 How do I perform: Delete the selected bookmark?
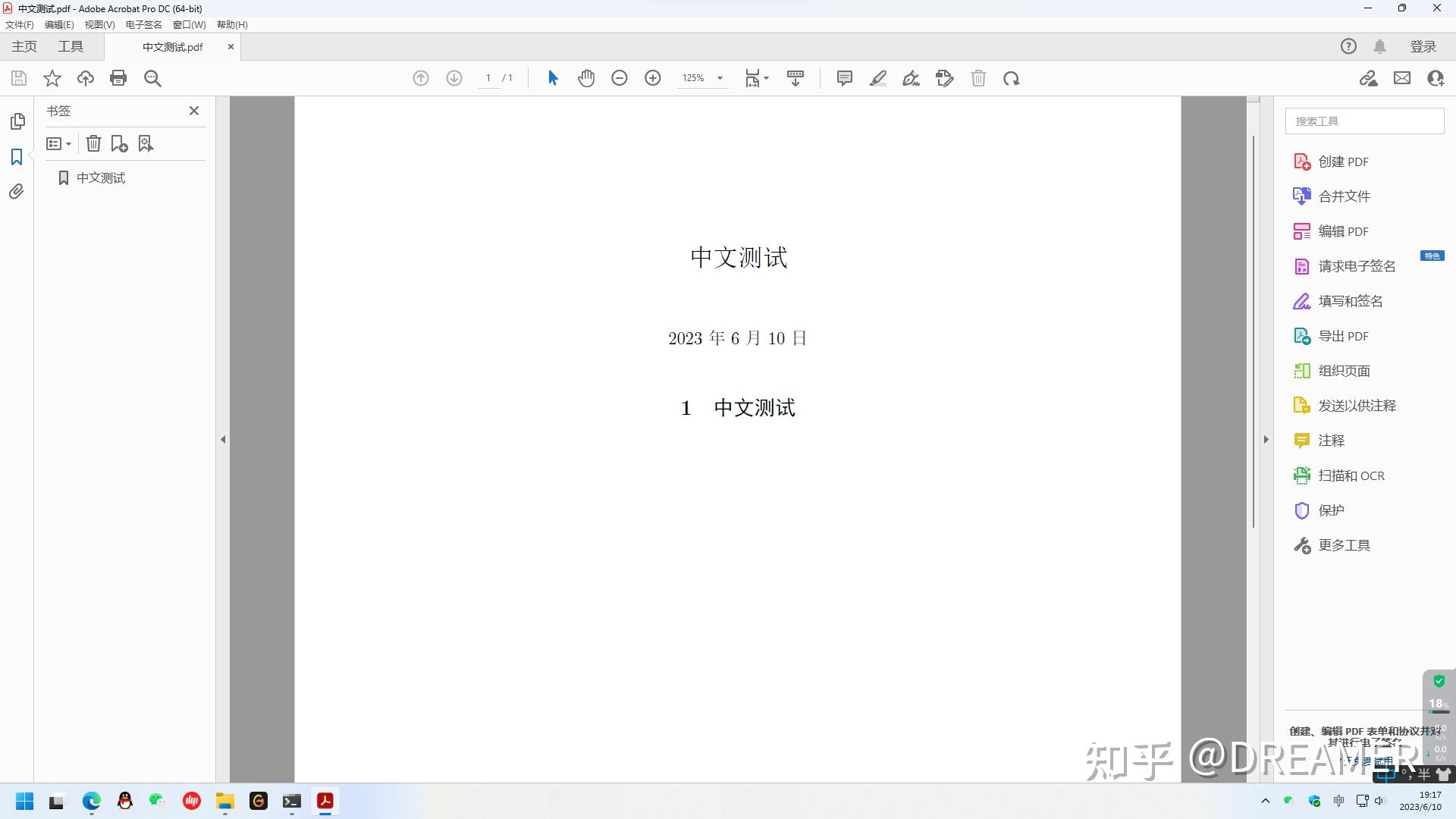[x=93, y=143]
